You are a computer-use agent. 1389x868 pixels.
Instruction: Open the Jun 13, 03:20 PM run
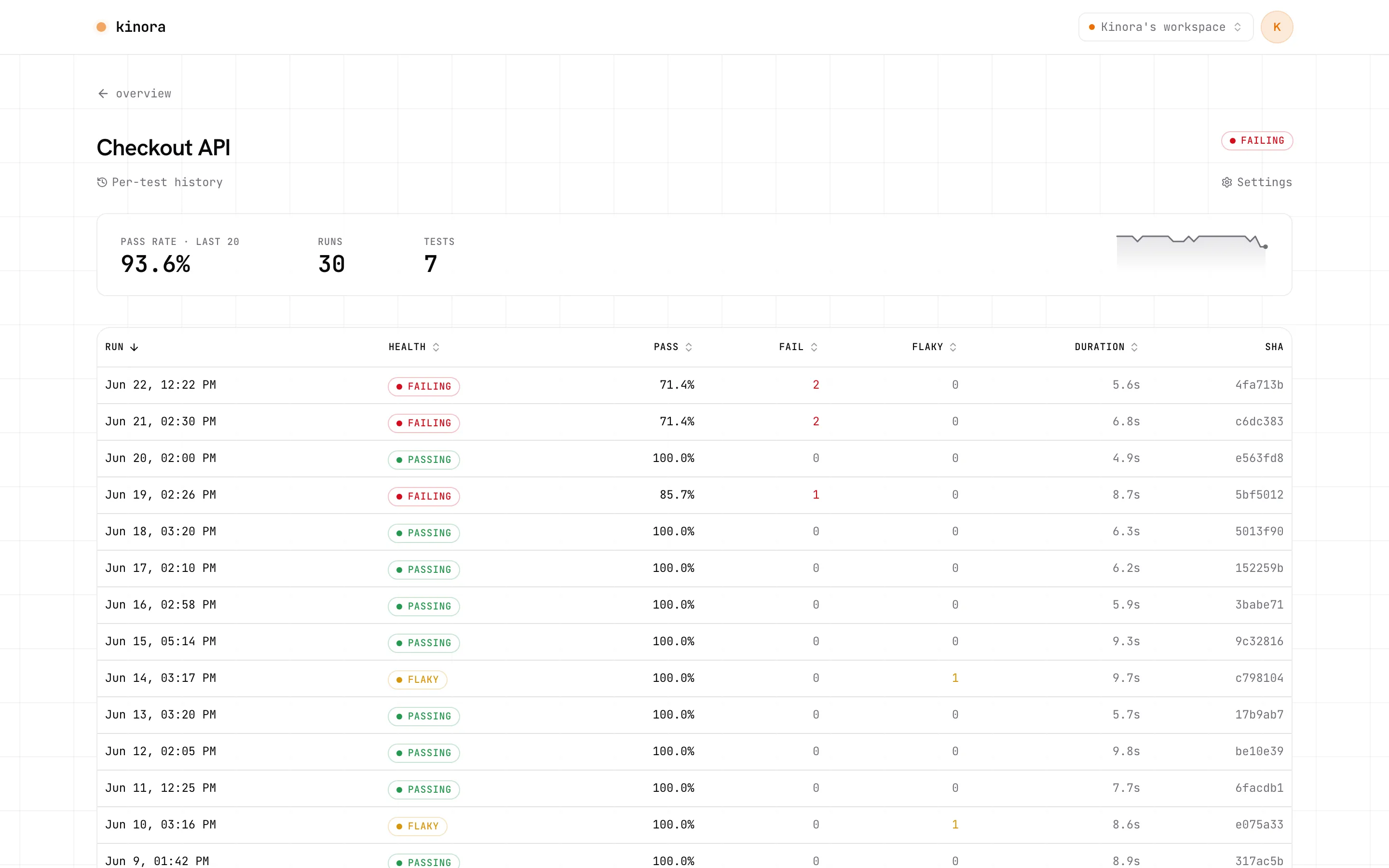point(694,715)
